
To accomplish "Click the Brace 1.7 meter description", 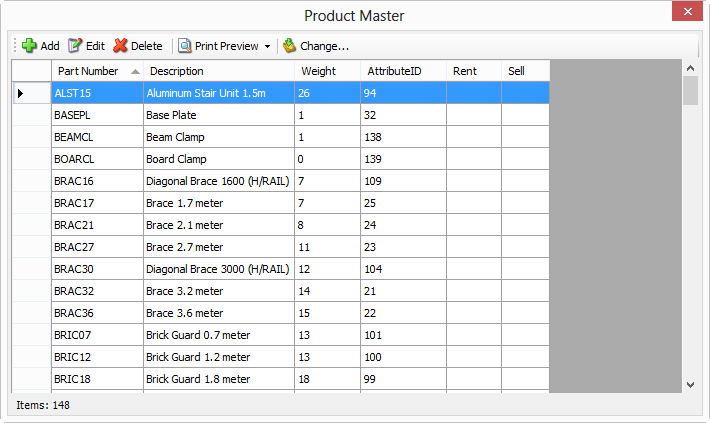I will (219, 203).
